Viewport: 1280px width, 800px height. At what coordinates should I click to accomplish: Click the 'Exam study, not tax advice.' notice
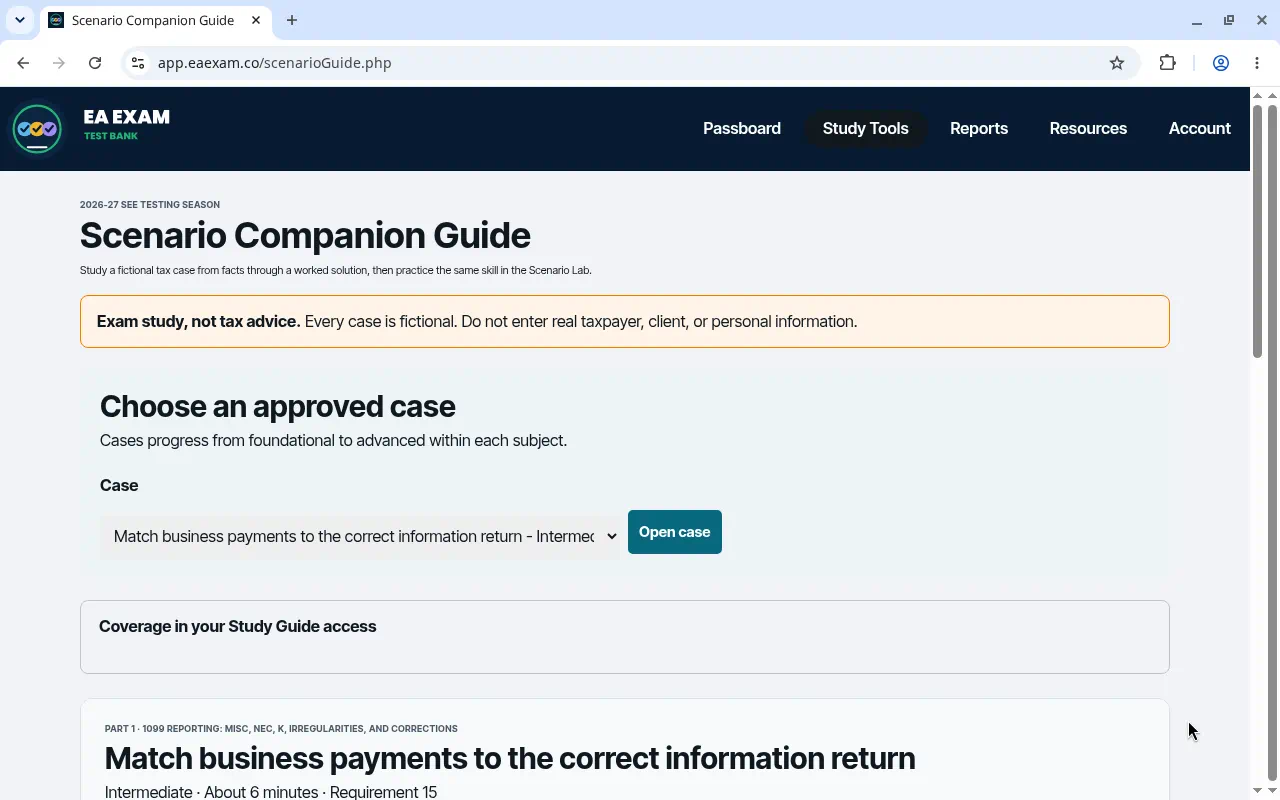625,322
